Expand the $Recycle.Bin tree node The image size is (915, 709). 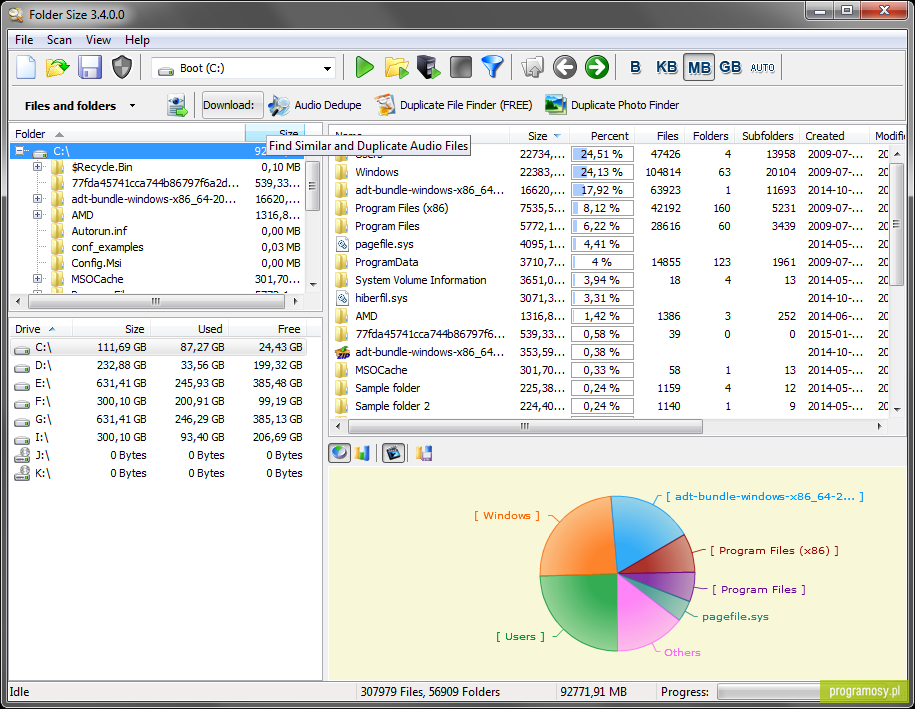click(37, 167)
